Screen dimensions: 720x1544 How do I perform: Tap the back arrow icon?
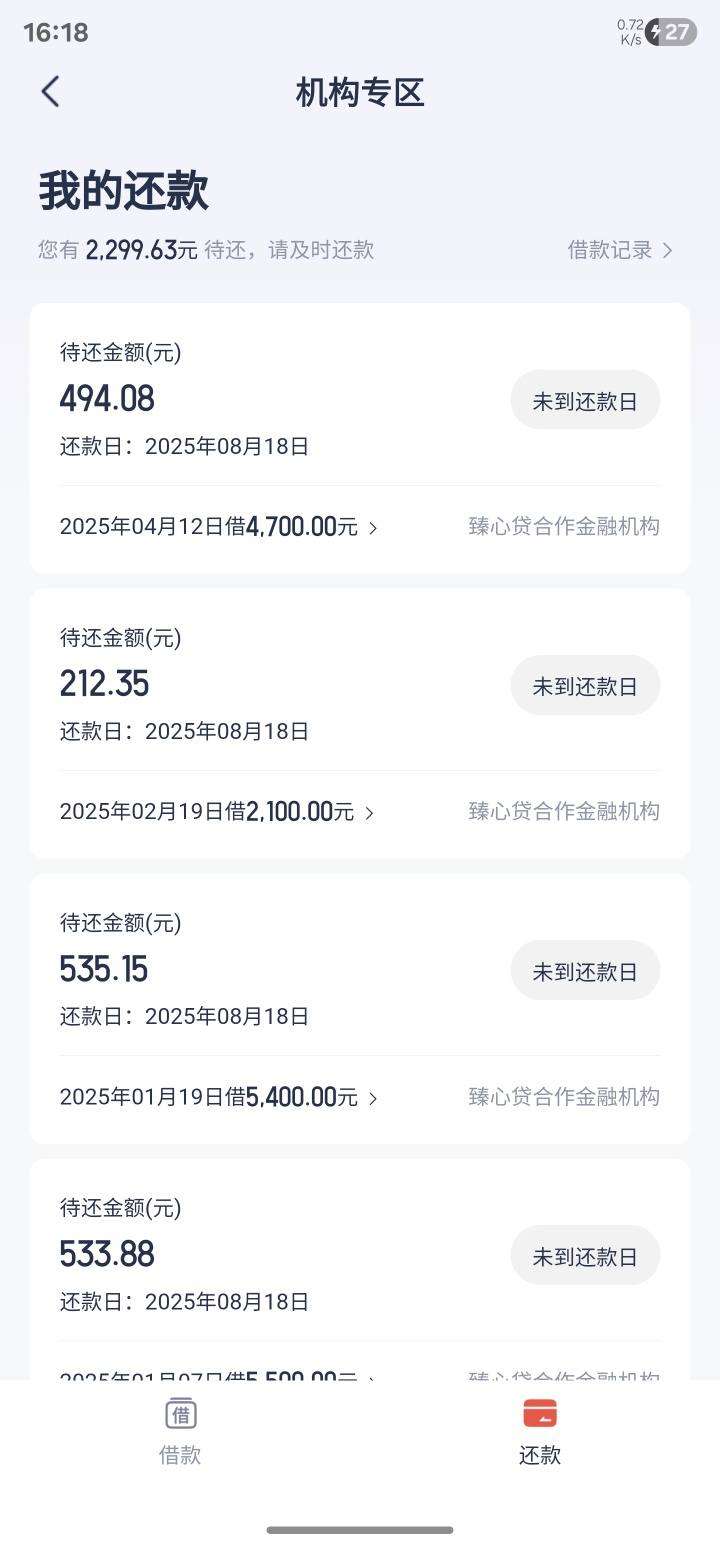[50, 92]
